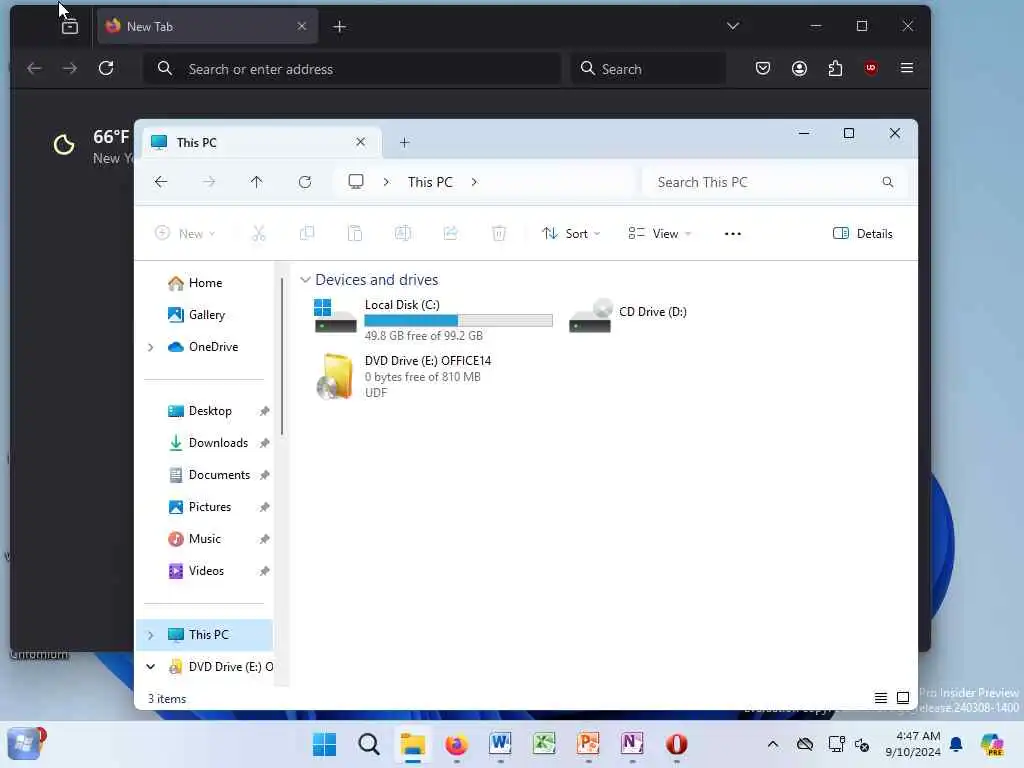Select CD Drive (D:)
The height and width of the screenshot is (768, 1024).
coord(629,315)
